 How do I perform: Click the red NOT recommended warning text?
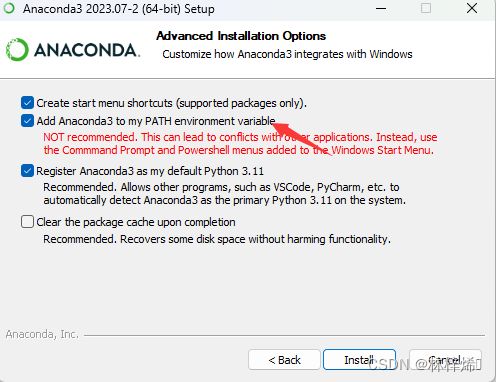point(240,144)
